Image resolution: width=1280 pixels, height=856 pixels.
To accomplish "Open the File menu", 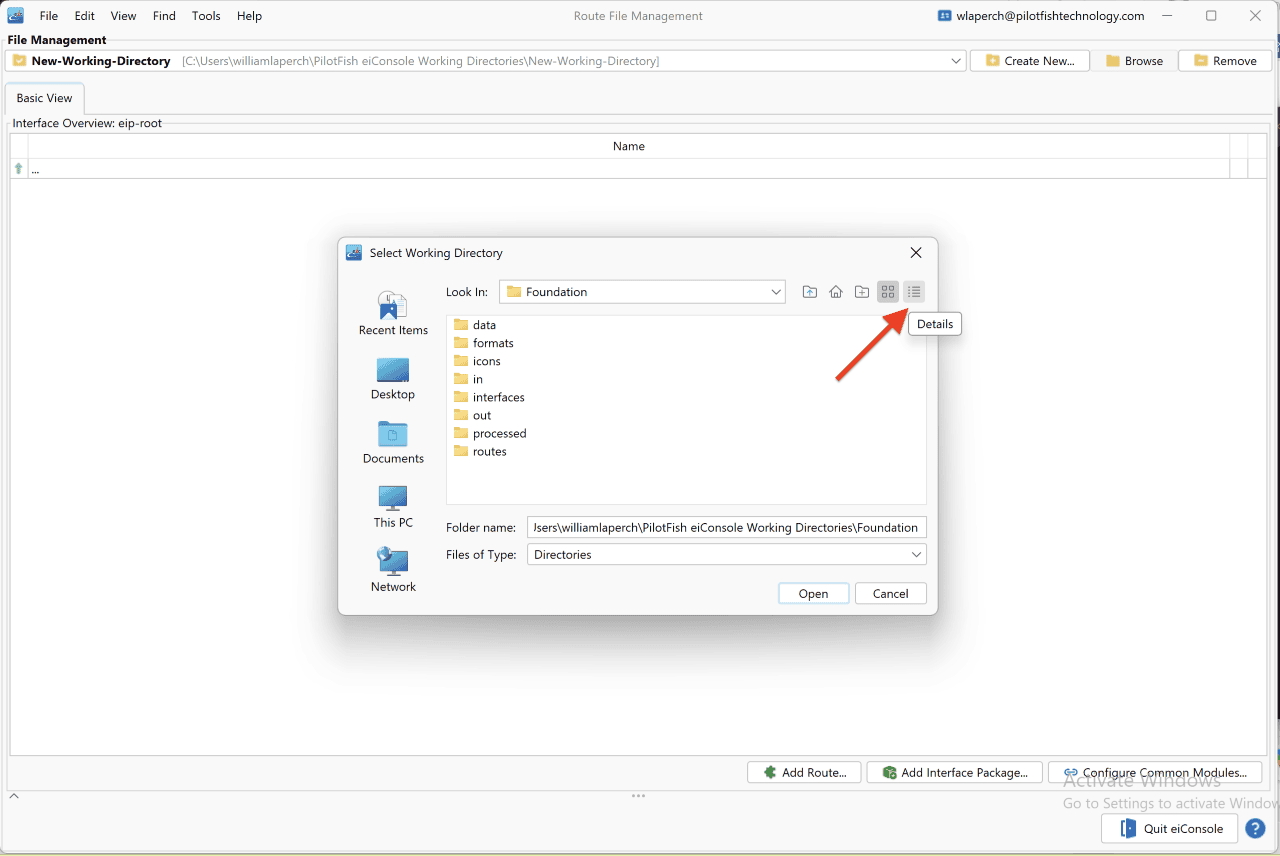I will tap(49, 16).
